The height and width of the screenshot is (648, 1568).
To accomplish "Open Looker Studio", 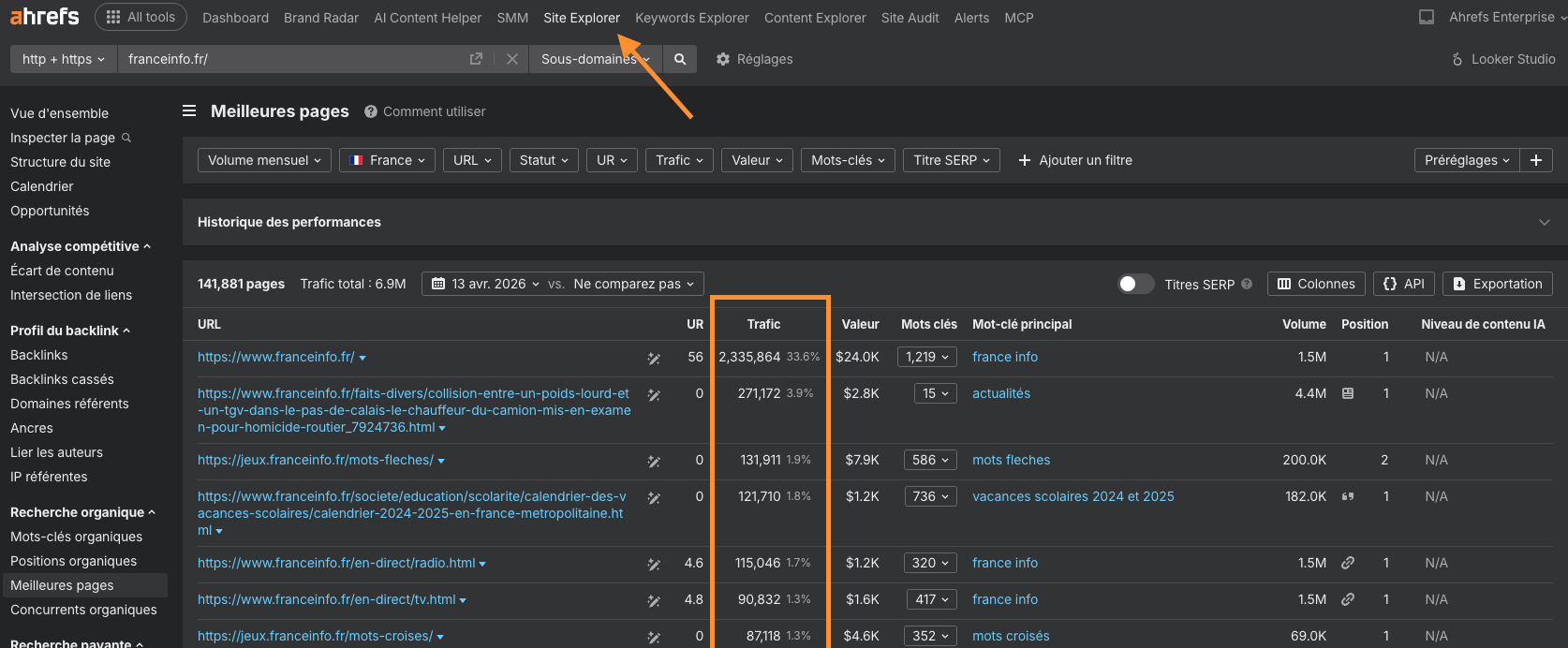I will point(1503,59).
